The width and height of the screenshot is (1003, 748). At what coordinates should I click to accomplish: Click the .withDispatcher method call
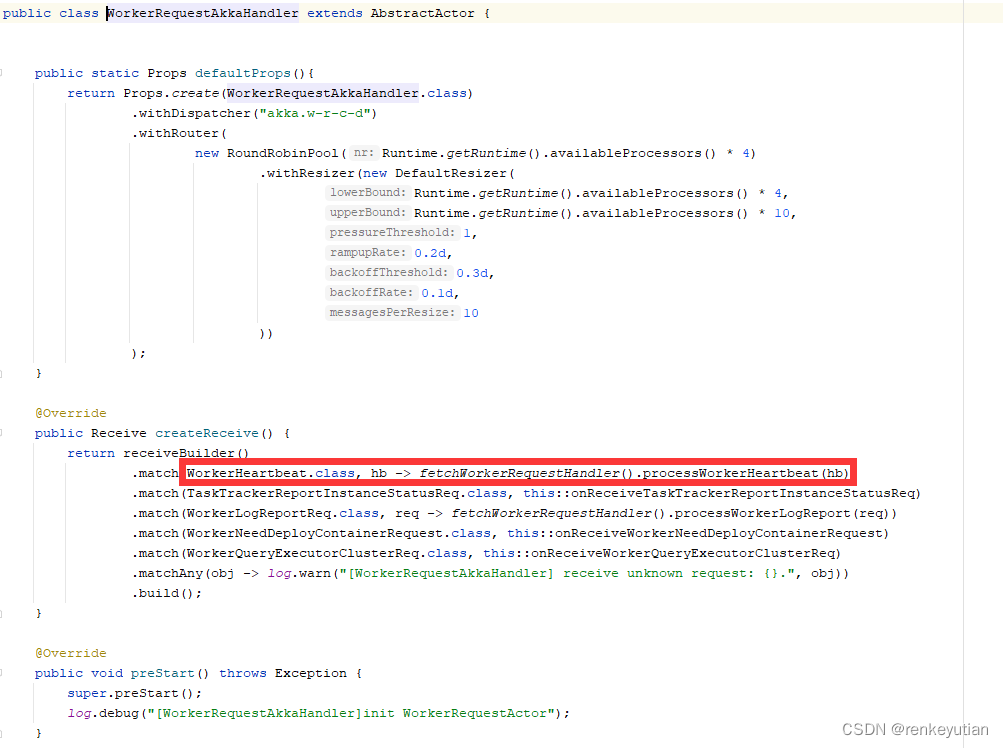pos(191,113)
